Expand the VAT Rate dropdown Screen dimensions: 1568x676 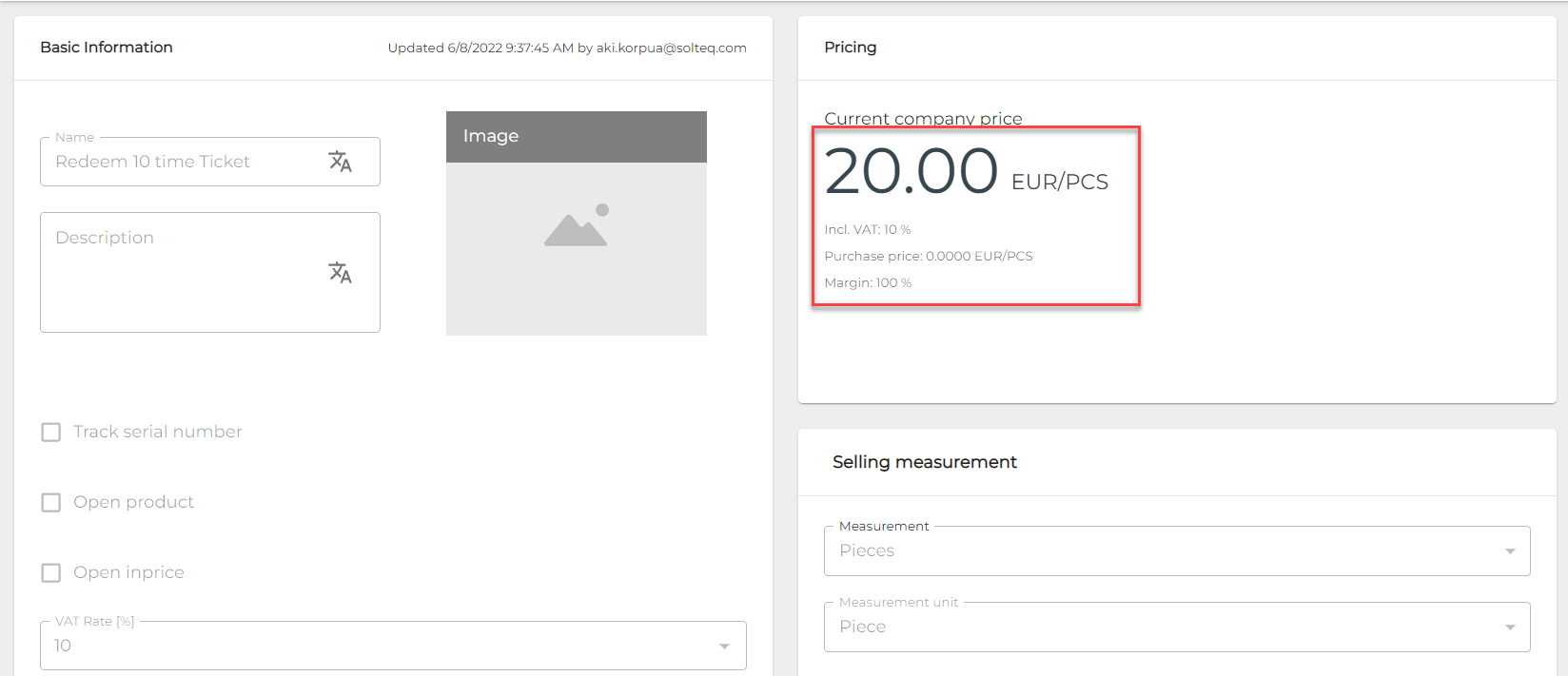724,647
